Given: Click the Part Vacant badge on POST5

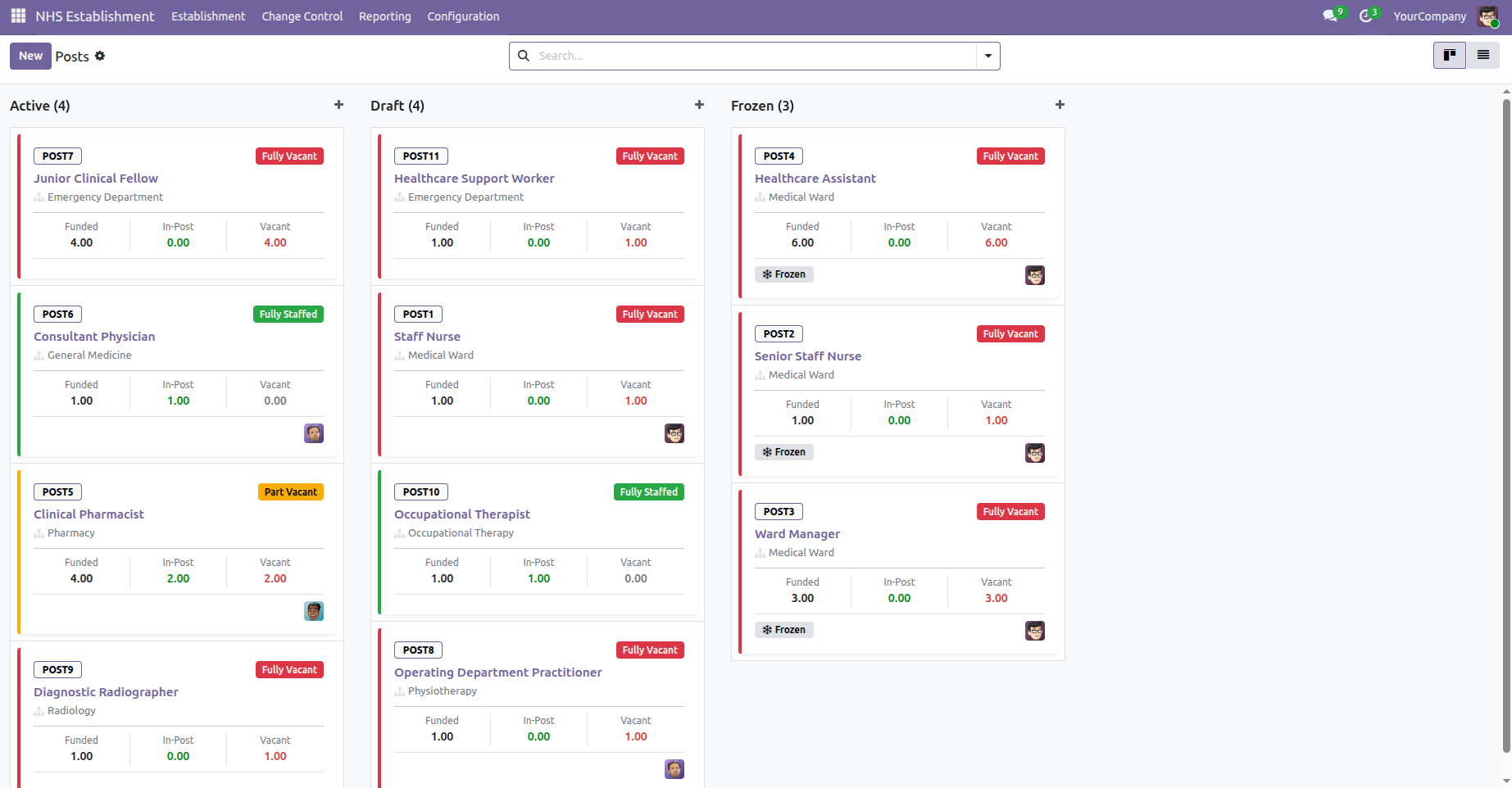Looking at the screenshot, I should click(291, 492).
